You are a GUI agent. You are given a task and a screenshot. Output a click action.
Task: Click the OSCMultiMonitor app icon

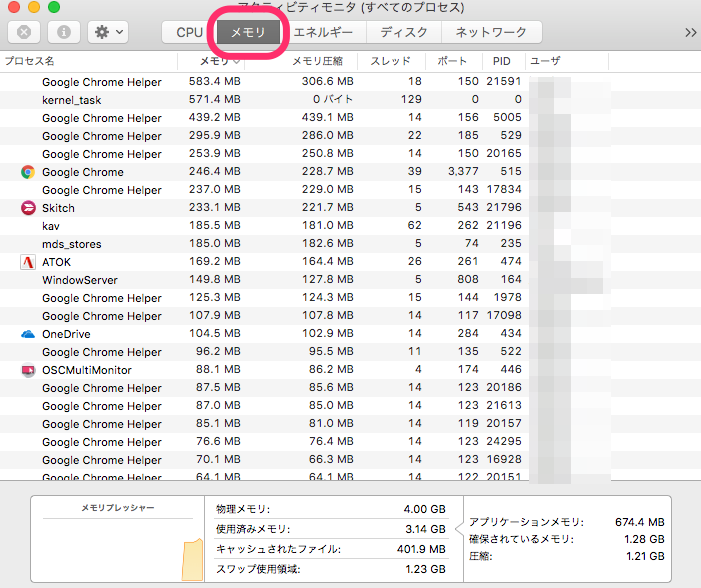coord(28,370)
